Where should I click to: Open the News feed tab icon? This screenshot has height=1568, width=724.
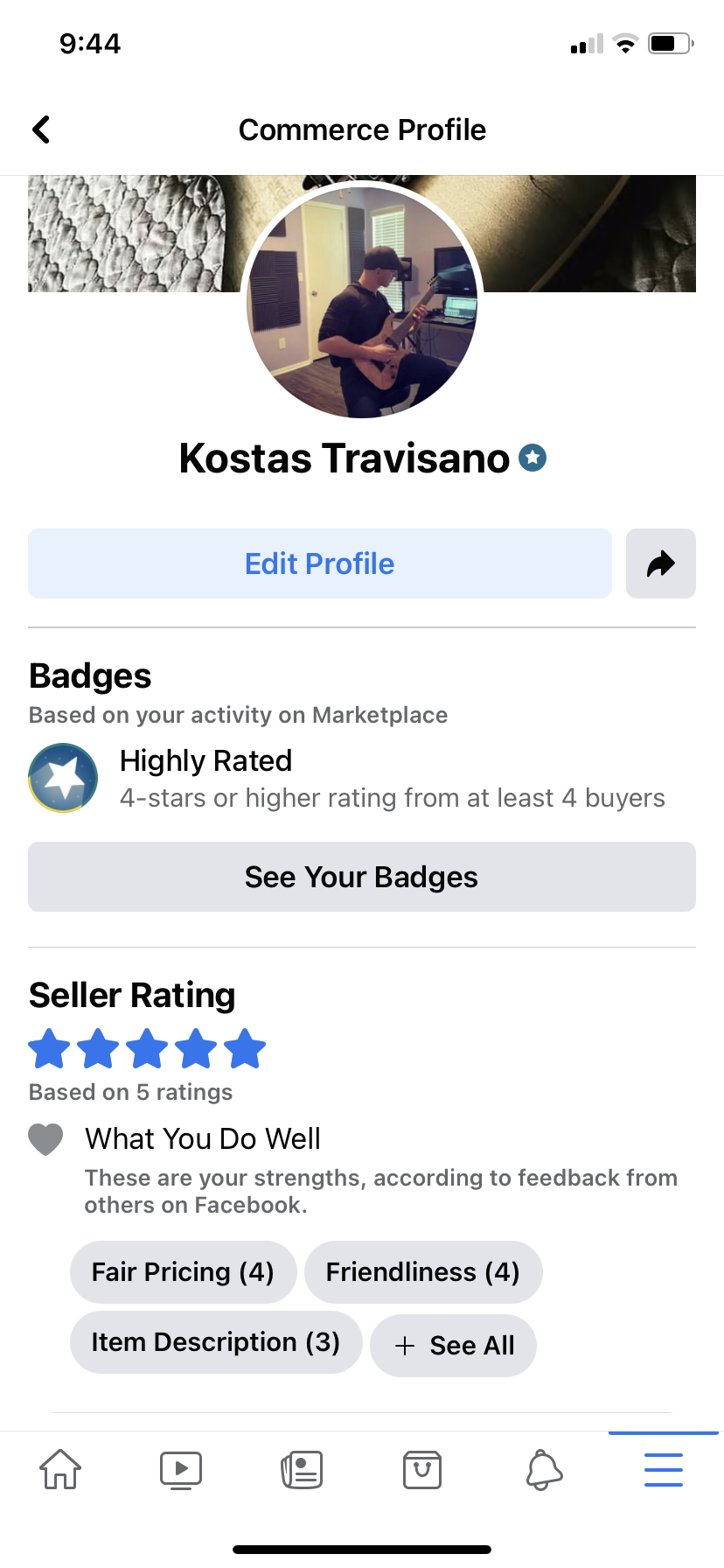coord(302,1469)
